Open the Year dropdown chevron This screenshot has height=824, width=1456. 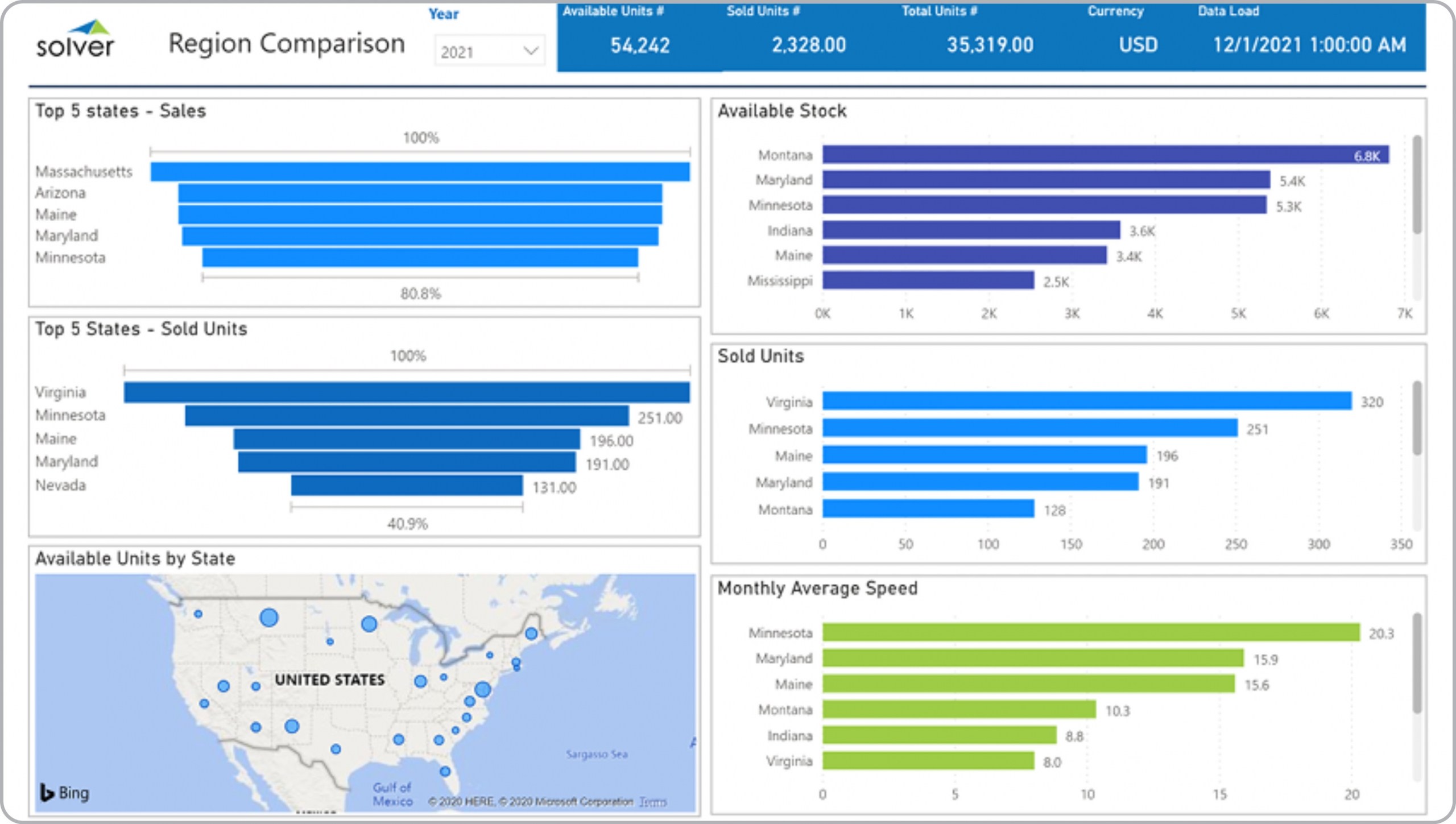click(530, 51)
